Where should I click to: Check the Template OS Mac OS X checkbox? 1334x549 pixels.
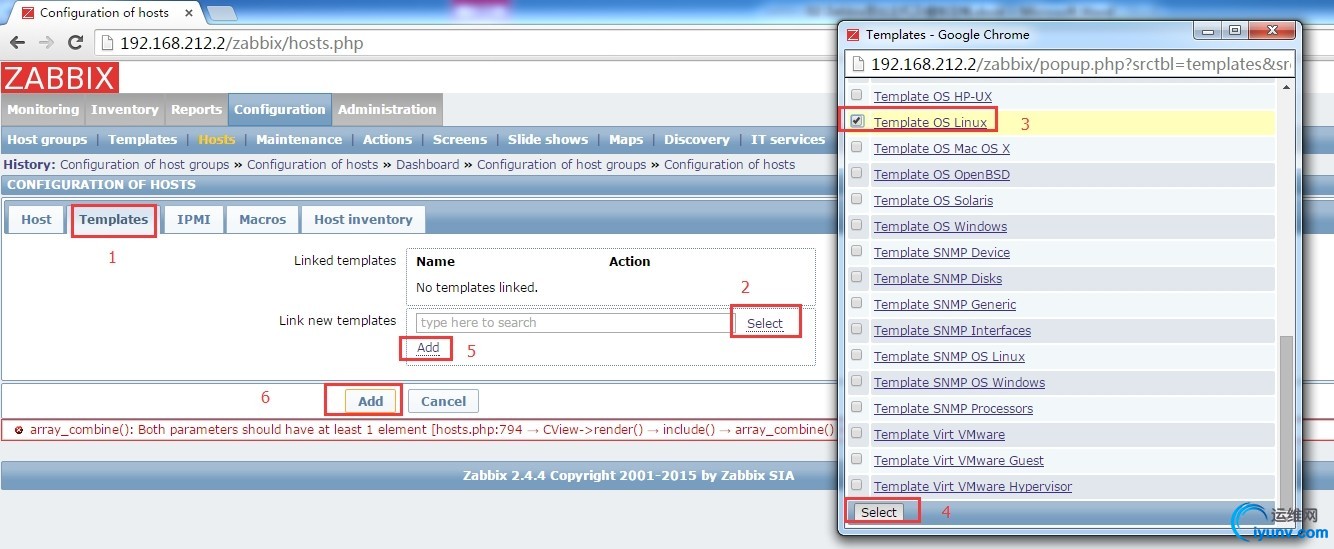coord(856,147)
